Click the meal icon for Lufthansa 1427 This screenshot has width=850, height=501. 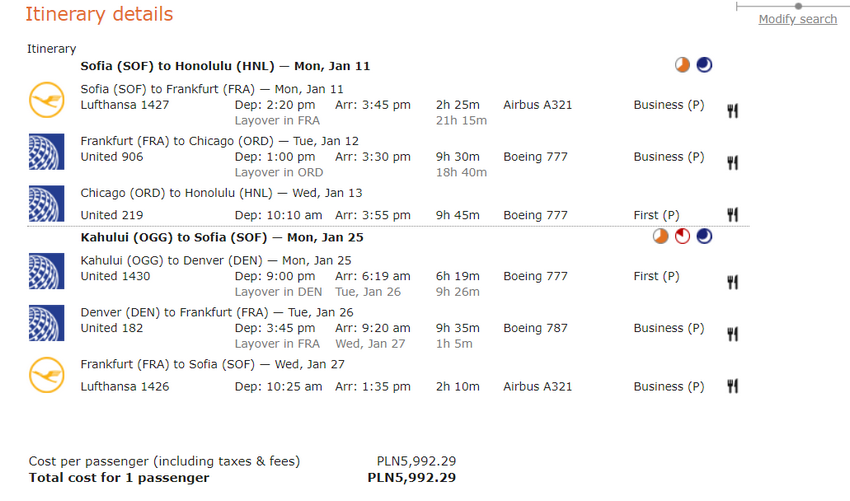tap(732, 111)
